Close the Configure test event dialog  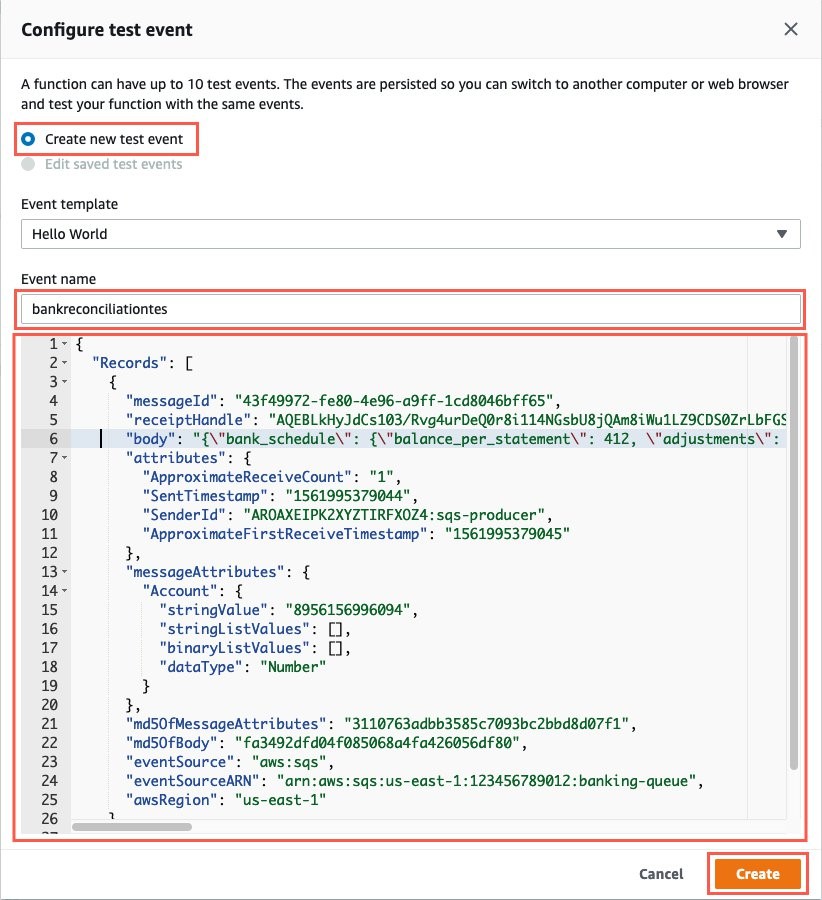(791, 29)
